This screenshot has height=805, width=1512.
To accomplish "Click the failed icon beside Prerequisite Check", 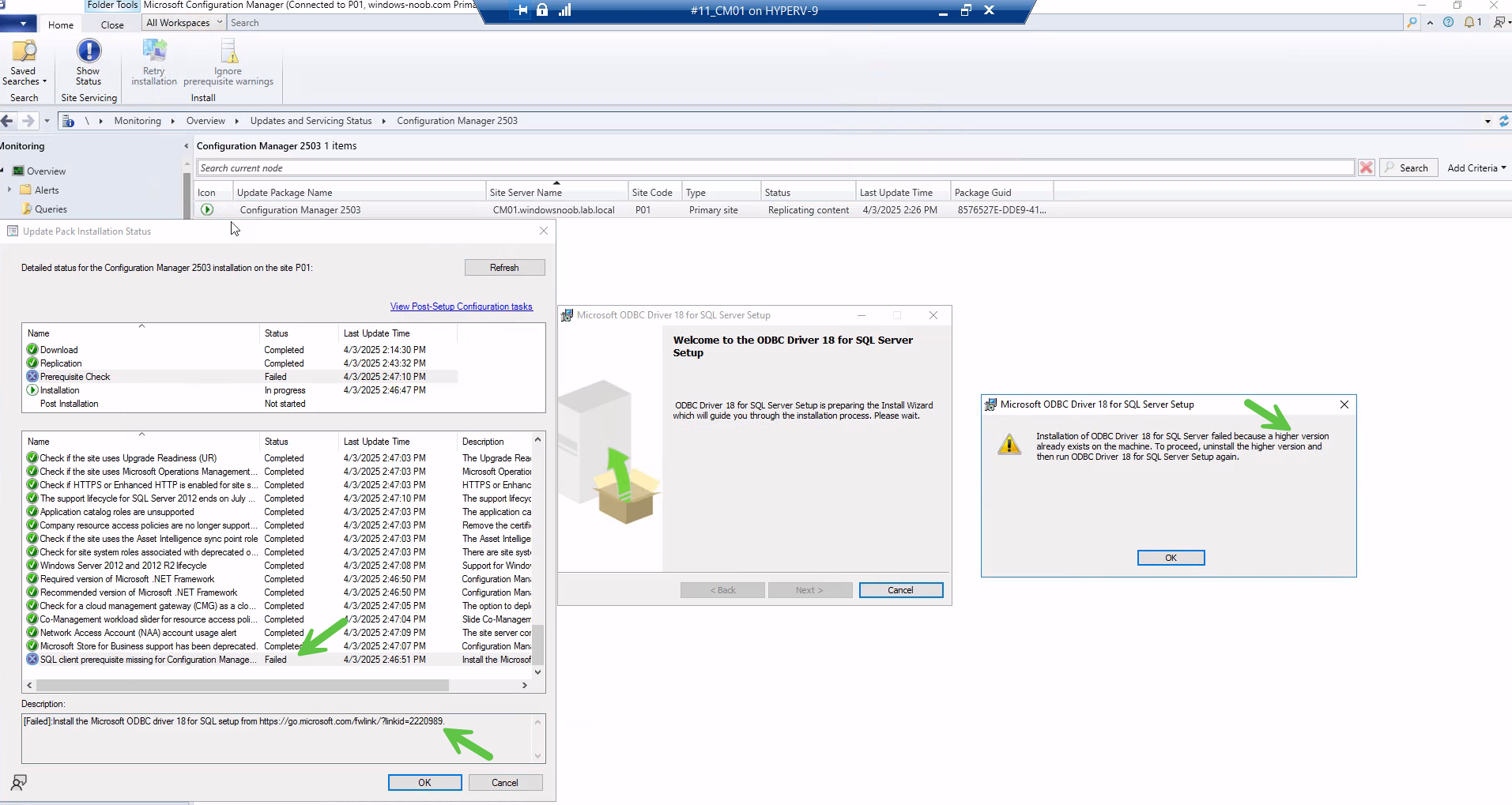I will coord(32,377).
